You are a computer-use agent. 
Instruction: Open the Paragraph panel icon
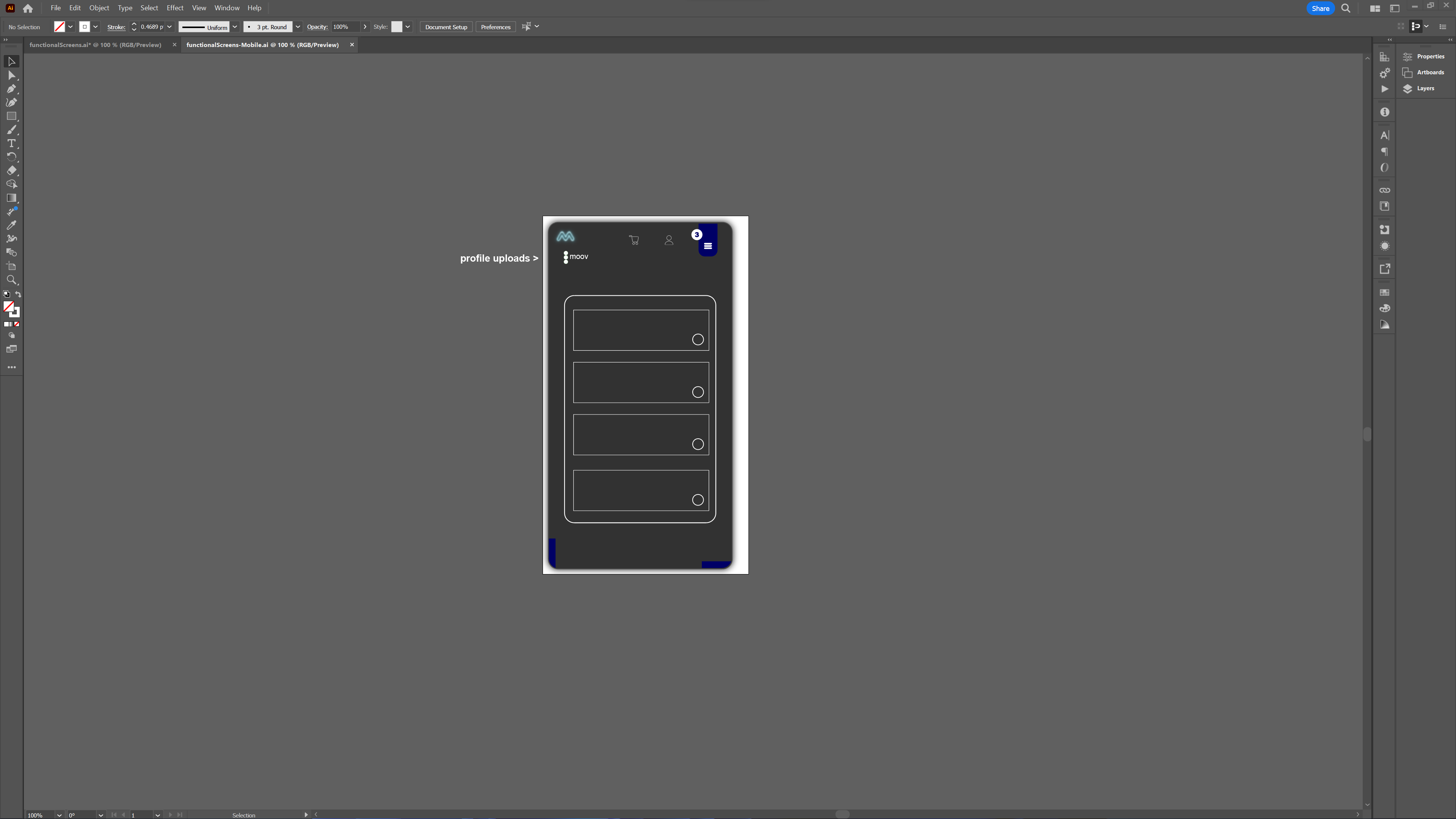click(x=1384, y=152)
